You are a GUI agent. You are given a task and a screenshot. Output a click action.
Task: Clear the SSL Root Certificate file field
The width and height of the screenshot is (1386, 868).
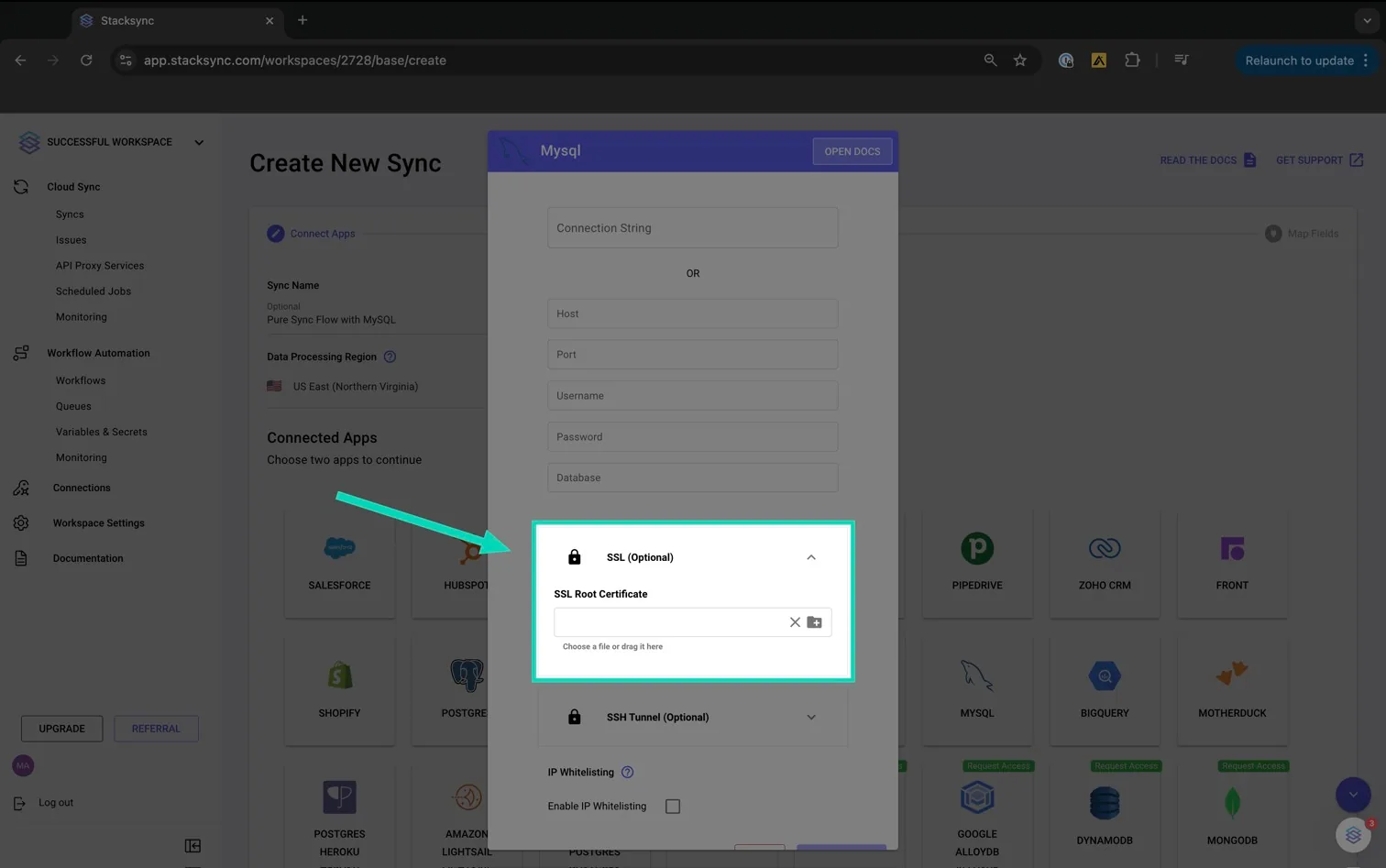tap(795, 622)
